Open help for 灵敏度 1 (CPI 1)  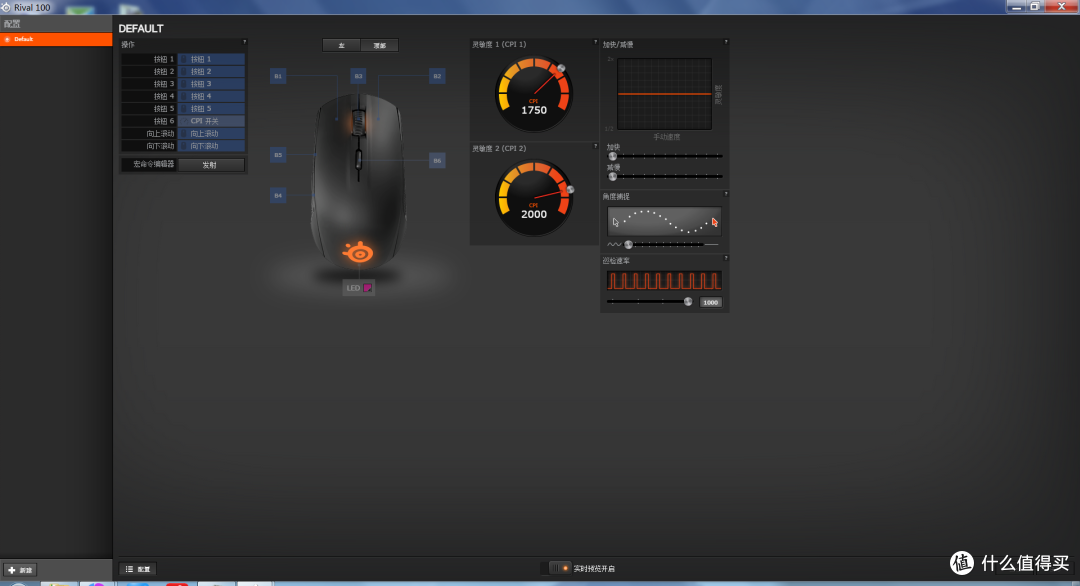[595, 42]
